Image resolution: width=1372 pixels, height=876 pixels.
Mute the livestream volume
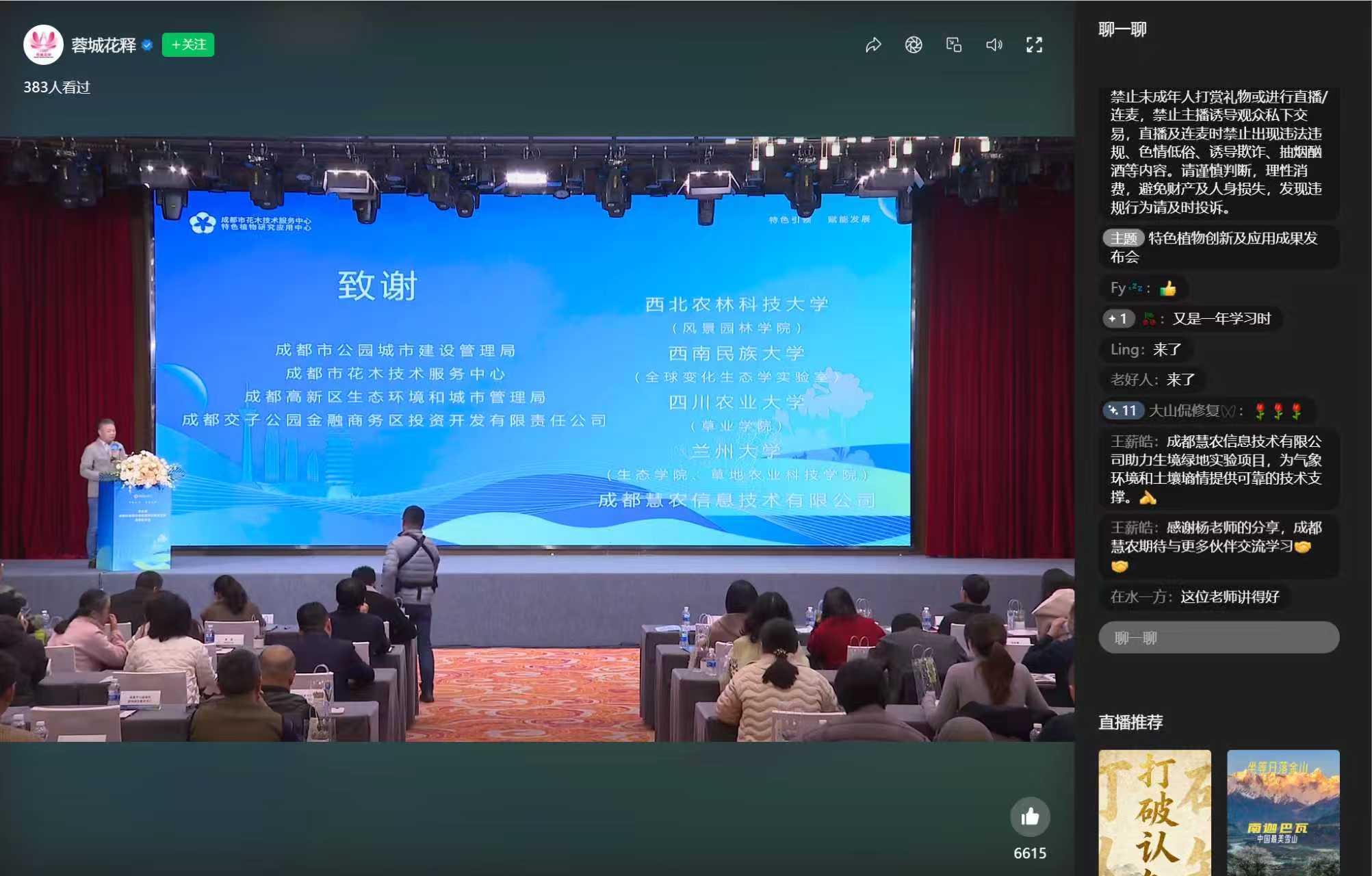[x=994, y=45]
